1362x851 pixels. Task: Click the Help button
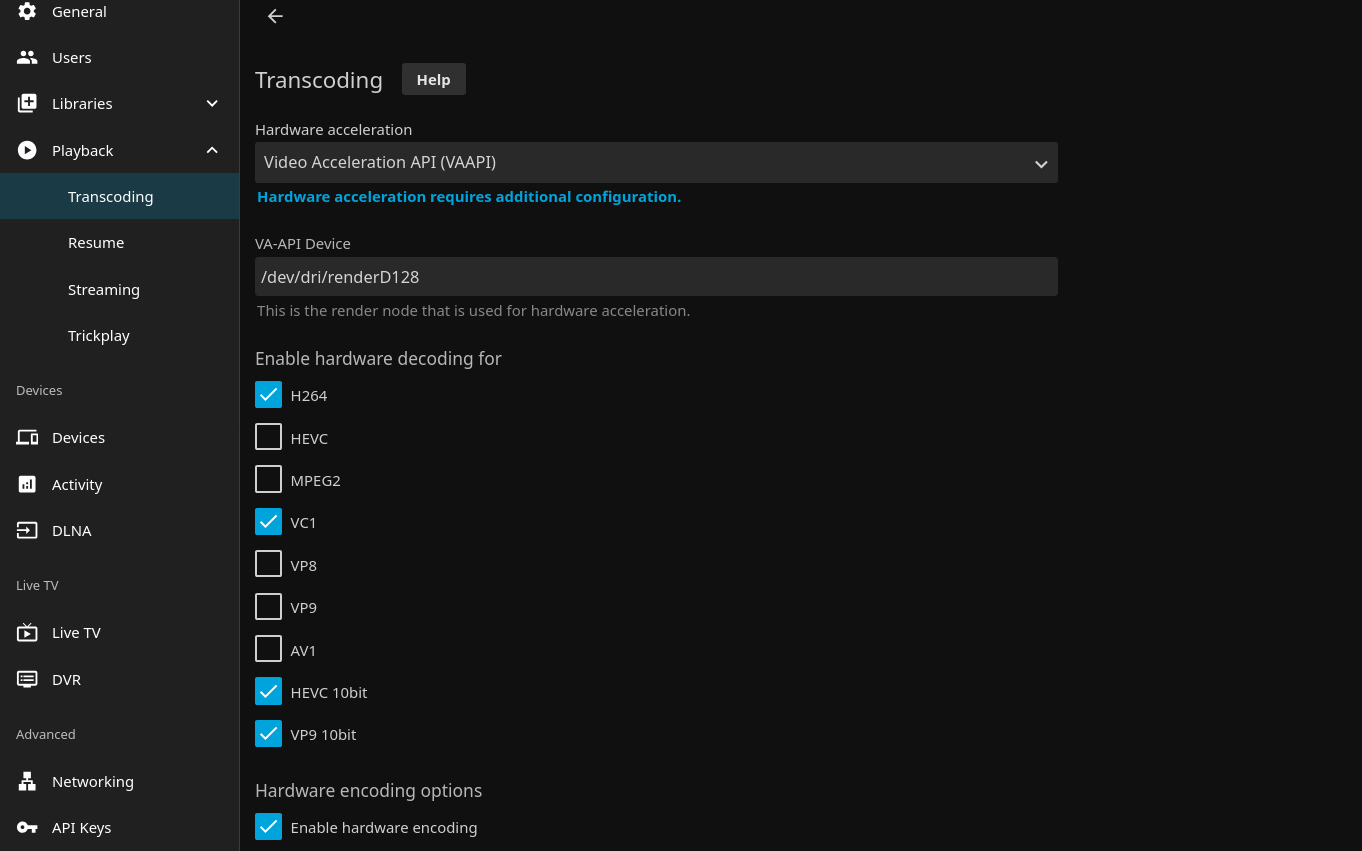(433, 80)
